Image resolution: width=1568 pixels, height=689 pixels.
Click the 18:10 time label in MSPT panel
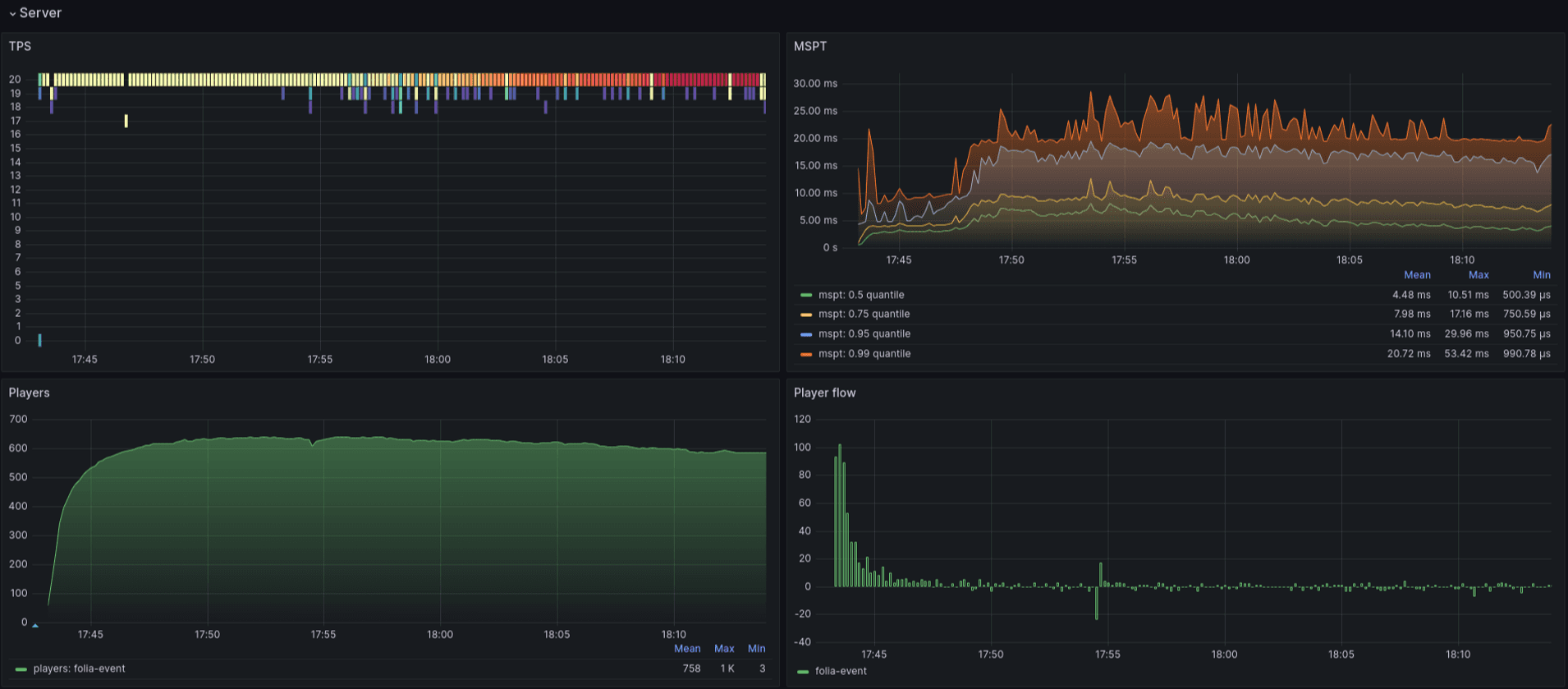[1462, 260]
